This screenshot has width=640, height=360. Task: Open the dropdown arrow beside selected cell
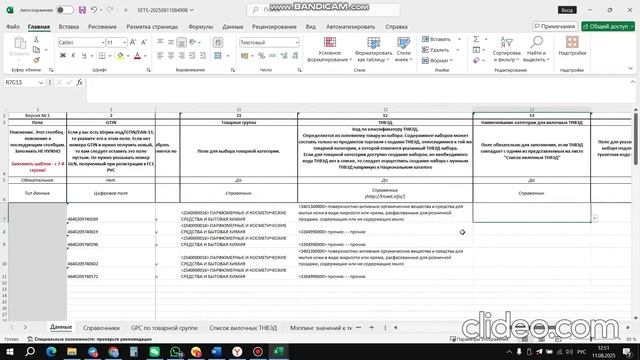[594, 218]
